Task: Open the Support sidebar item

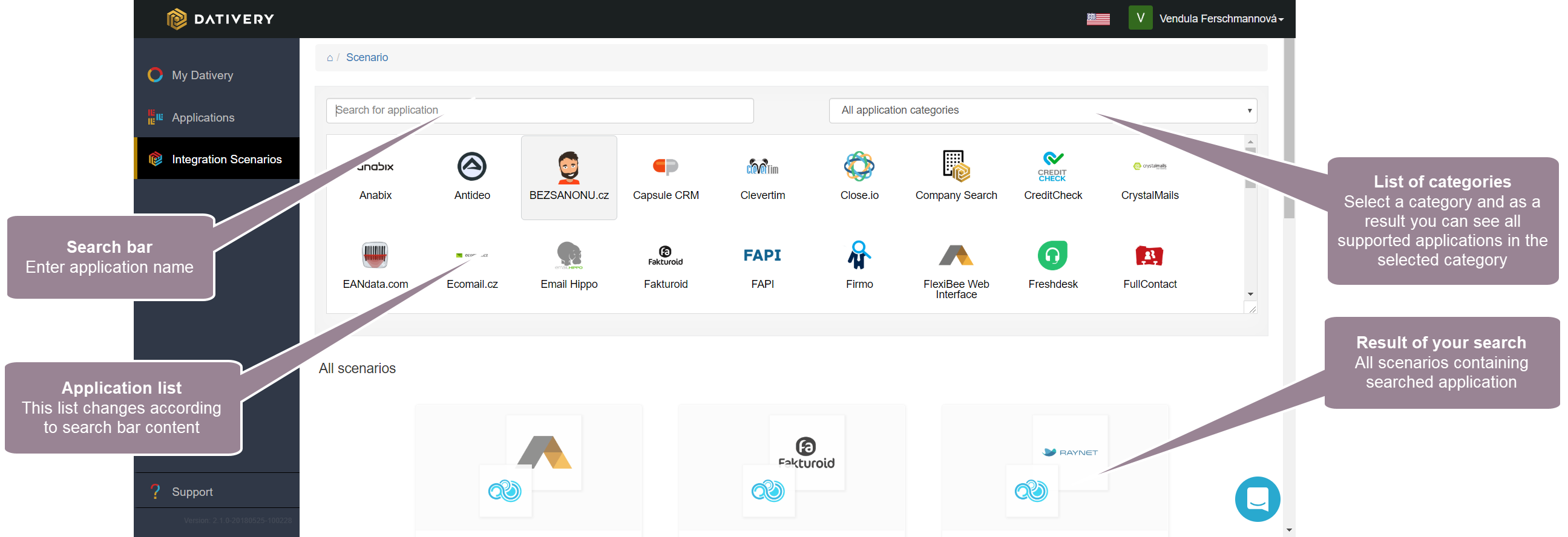Action: click(x=217, y=491)
